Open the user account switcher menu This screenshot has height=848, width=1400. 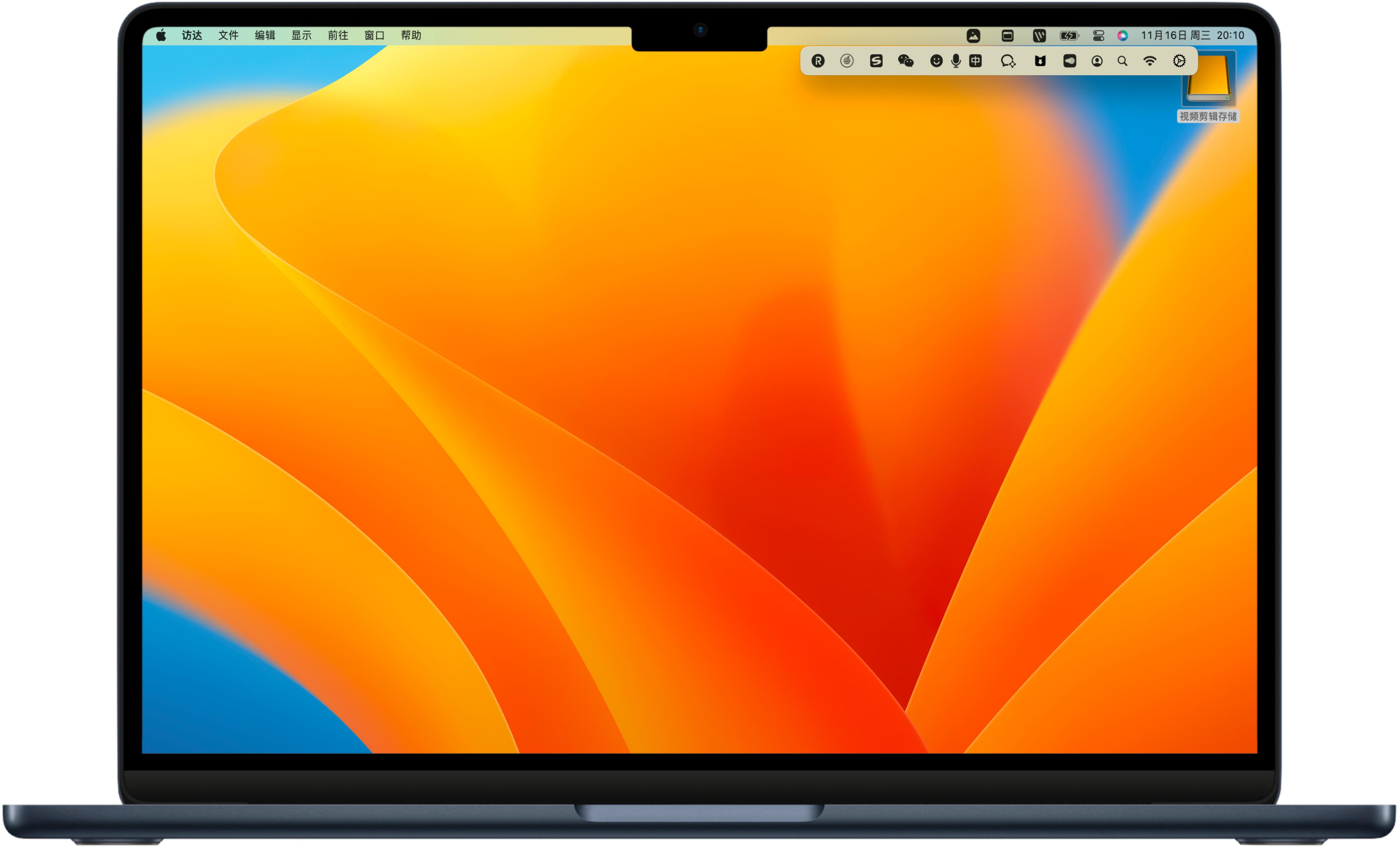(1096, 61)
